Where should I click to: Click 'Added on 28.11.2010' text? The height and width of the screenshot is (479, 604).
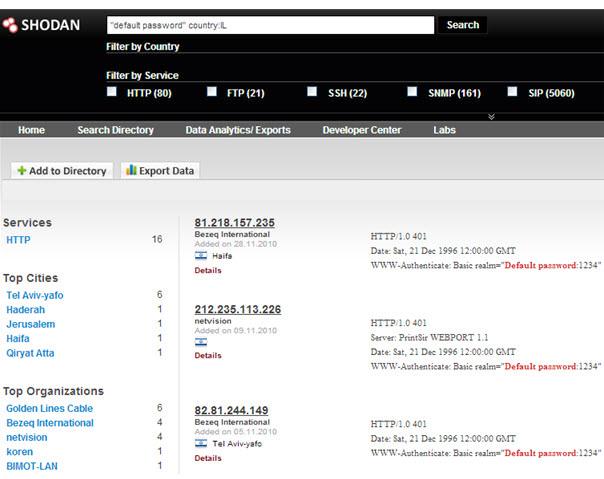click(x=236, y=244)
